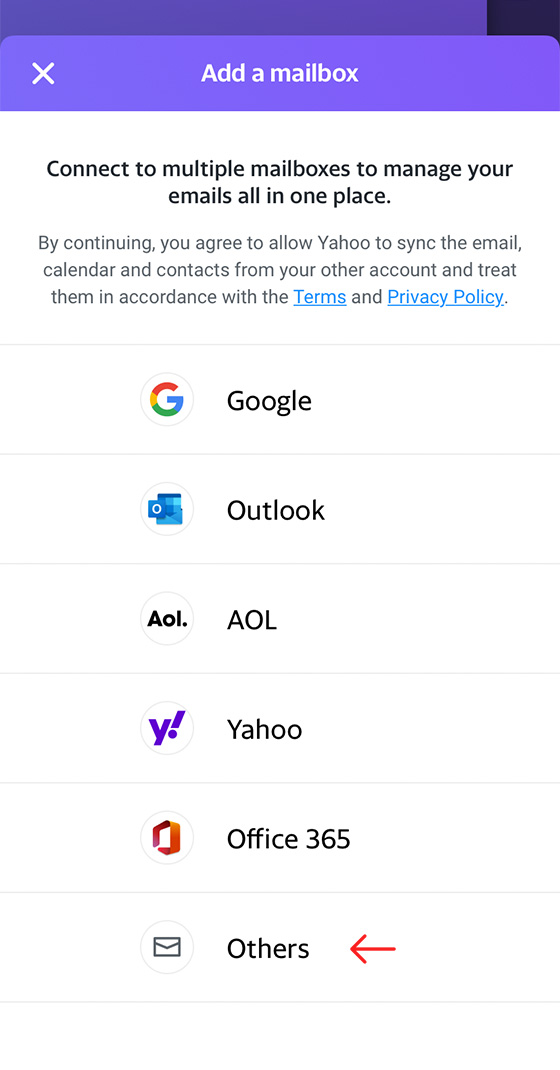Click the sync agreement paragraph text
This screenshot has height=1070, width=560.
pyautogui.click(x=280, y=270)
